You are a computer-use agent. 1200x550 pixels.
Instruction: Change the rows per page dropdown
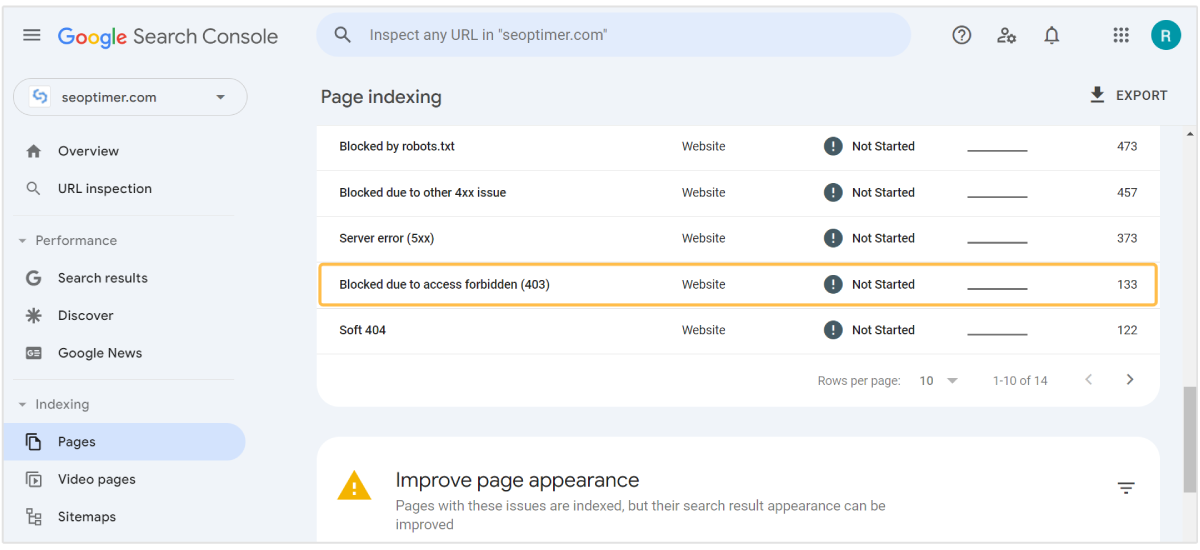[x=938, y=381]
